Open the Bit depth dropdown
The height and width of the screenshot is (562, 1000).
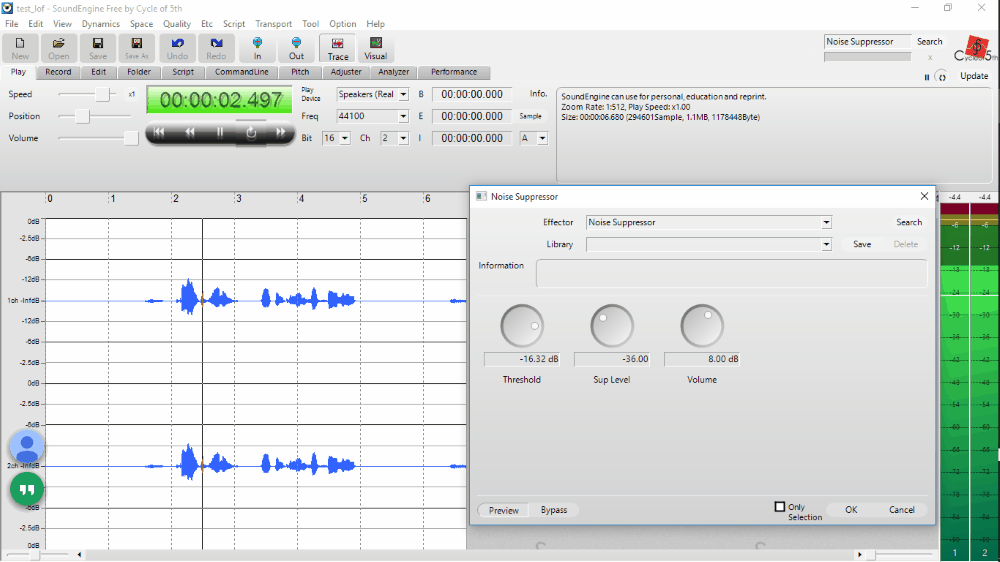(x=344, y=138)
